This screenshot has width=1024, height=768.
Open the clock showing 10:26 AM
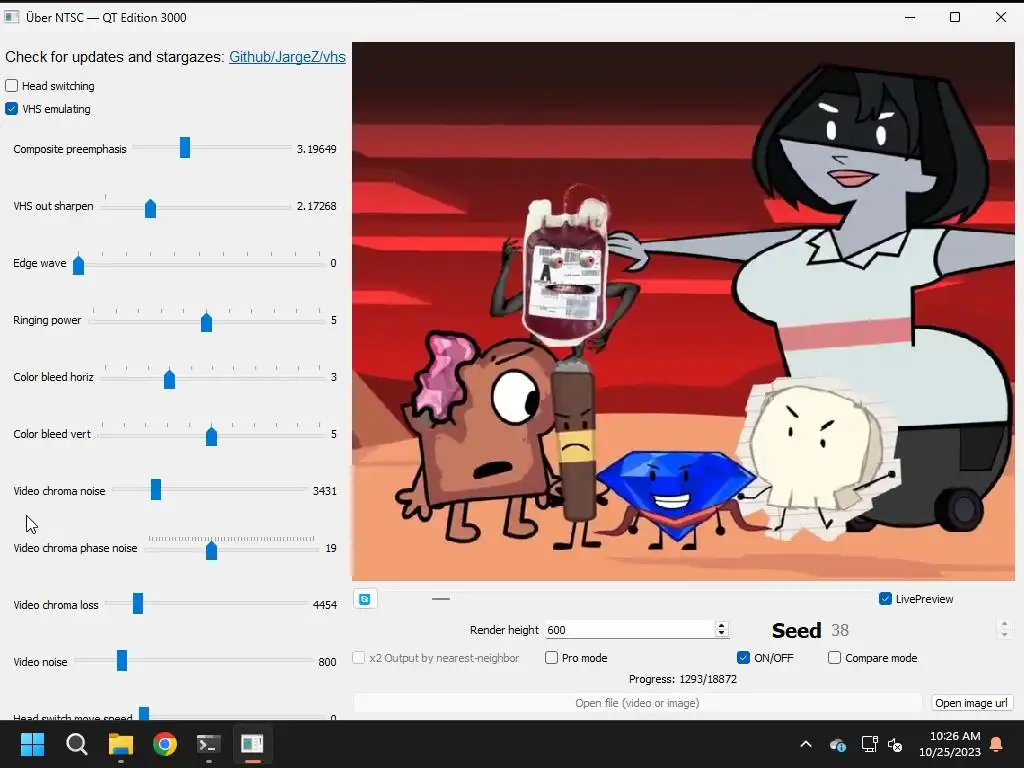click(x=950, y=744)
